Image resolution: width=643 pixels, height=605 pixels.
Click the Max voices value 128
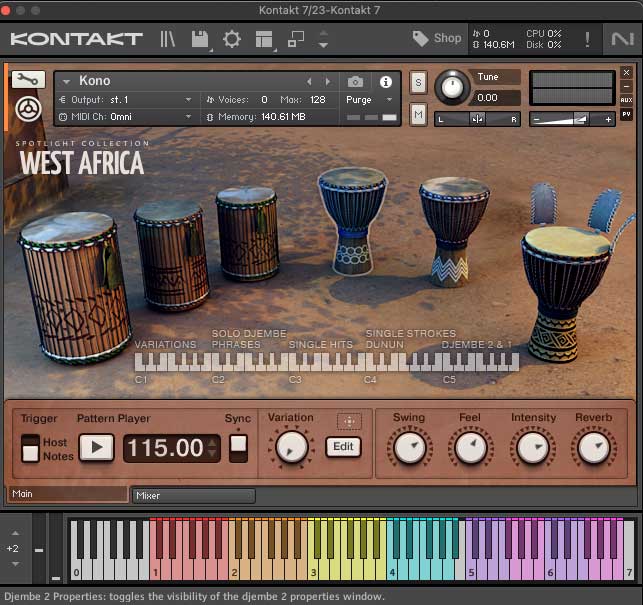[x=318, y=100]
